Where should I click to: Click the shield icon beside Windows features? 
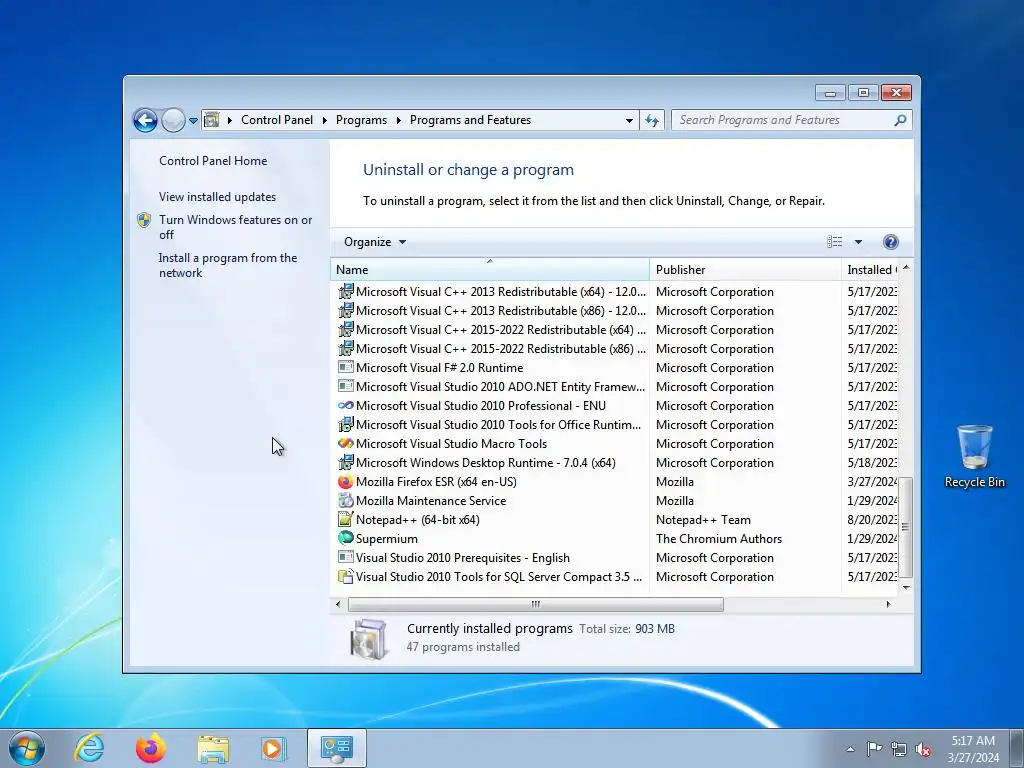(x=144, y=220)
